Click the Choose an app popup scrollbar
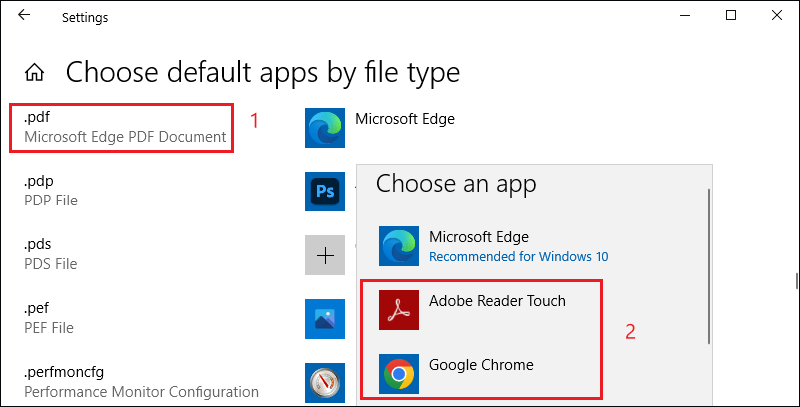800x407 pixels. click(x=709, y=266)
